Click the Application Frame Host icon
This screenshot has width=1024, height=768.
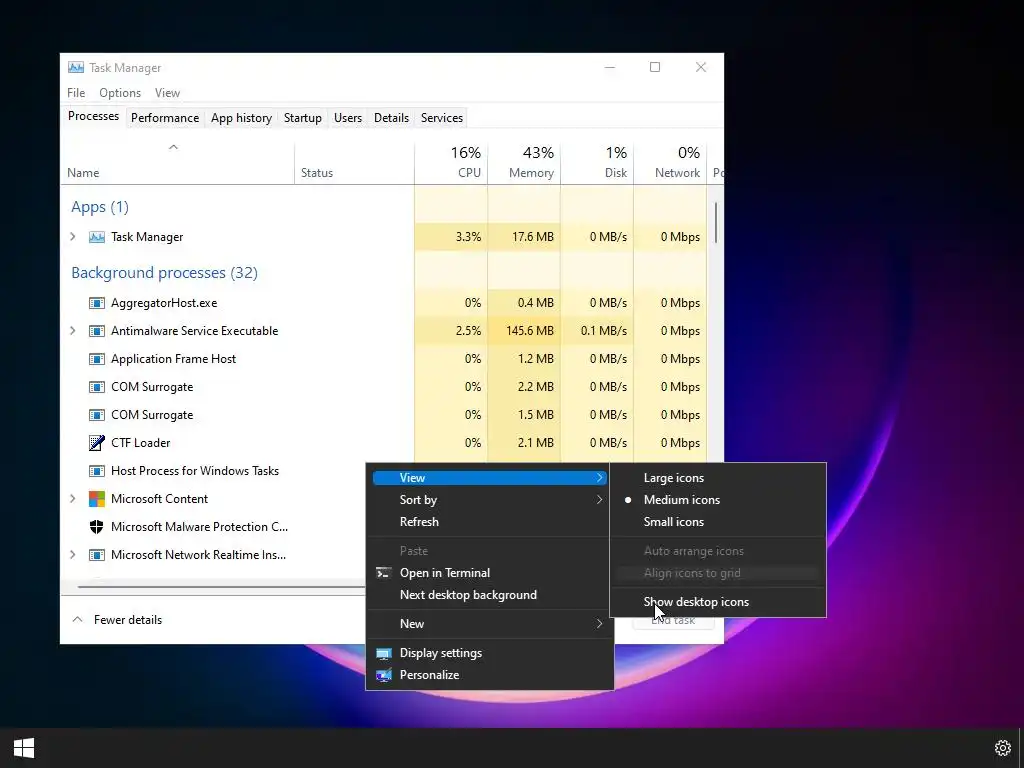click(97, 359)
